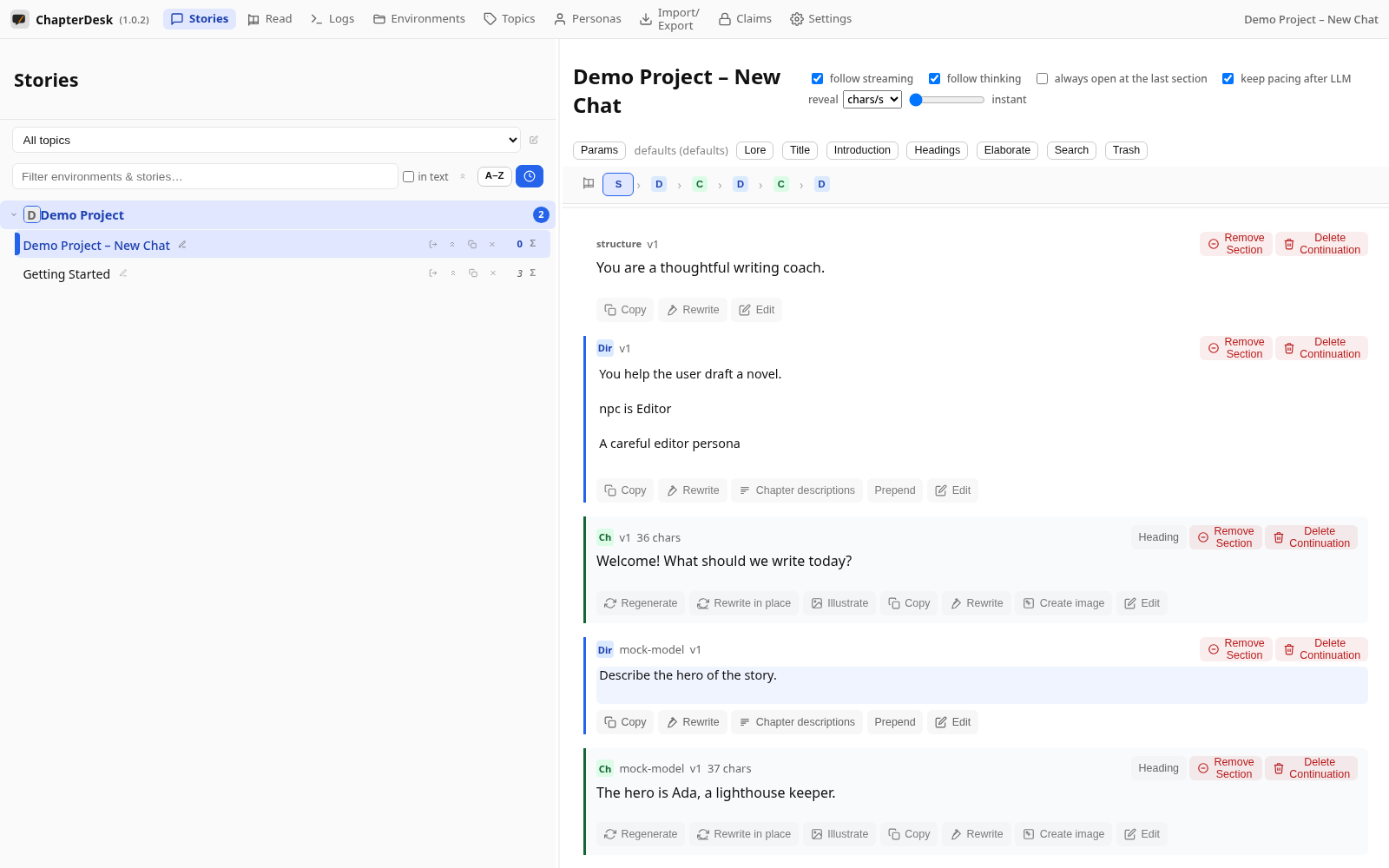This screenshot has width=1389, height=868.
Task: Click duplicate icon on Getting Started row
Action: [x=473, y=273]
